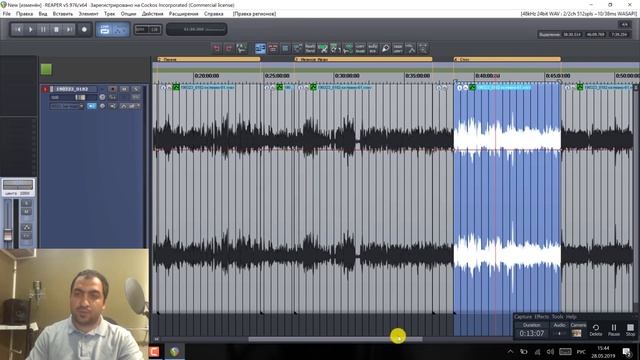Click the second red toolbar icon
Image resolution: width=640 pixels, height=360 pixels.
pyautogui.click(x=229, y=49)
